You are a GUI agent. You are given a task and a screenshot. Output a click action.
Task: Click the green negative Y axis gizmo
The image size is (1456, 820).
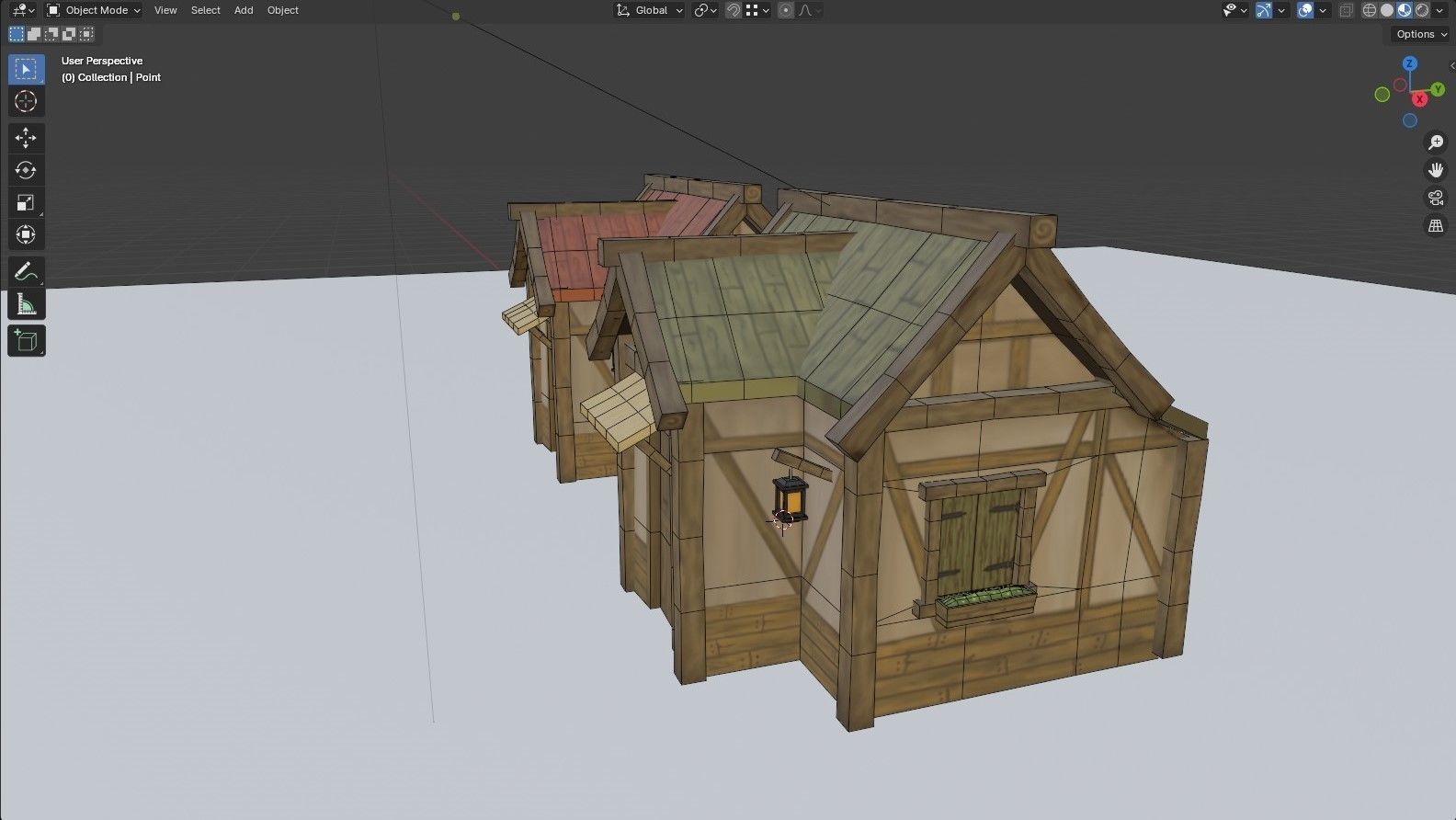tap(1382, 94)
